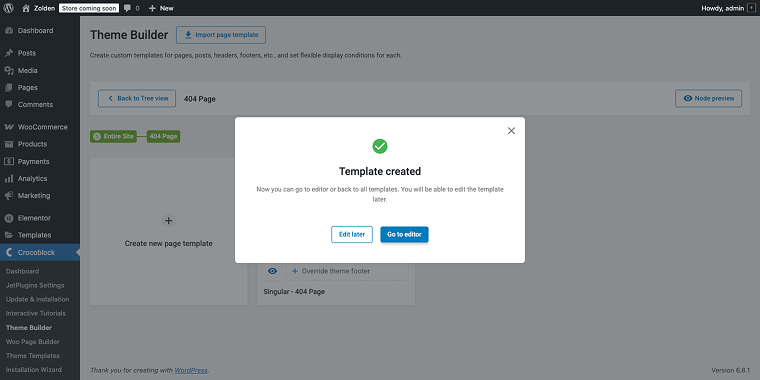The height and width of the screenshot is (380, 760).
Task: Select Theme Builder submenu item
Action: [x=29, y=328]
